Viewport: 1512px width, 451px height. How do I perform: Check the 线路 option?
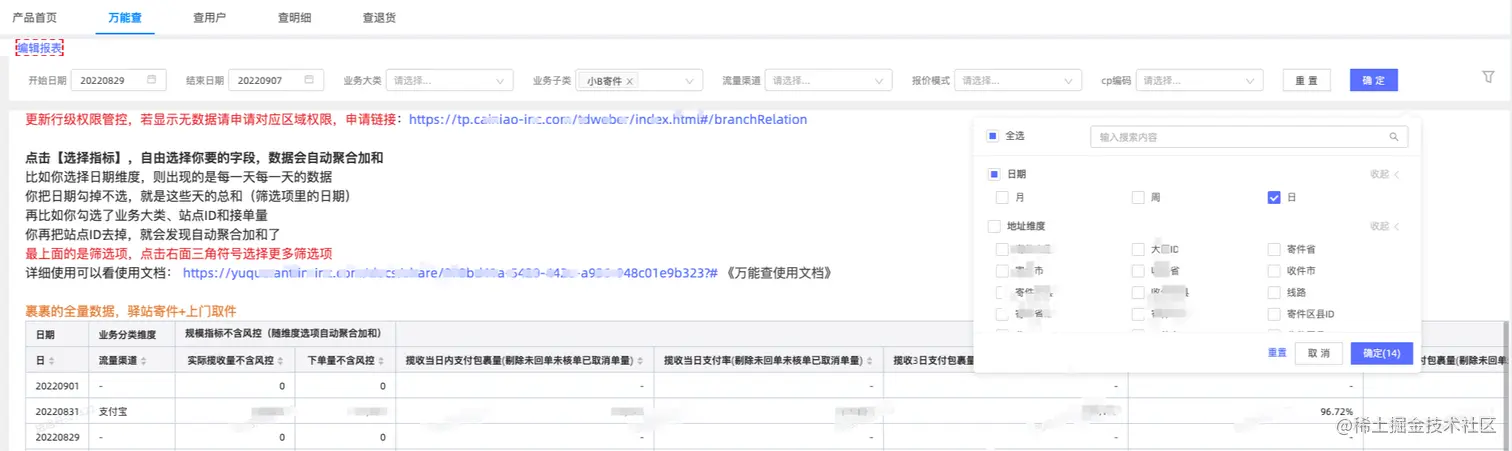point(1274,293)
